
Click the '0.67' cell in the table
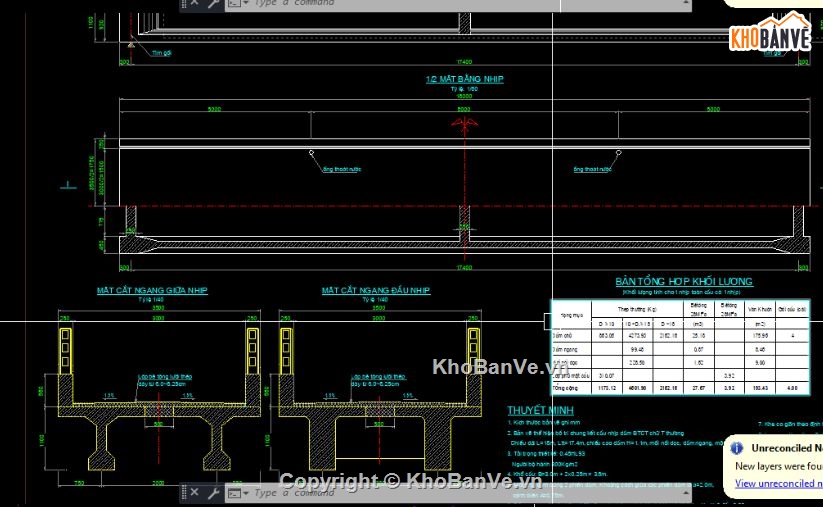click(699, 349)
